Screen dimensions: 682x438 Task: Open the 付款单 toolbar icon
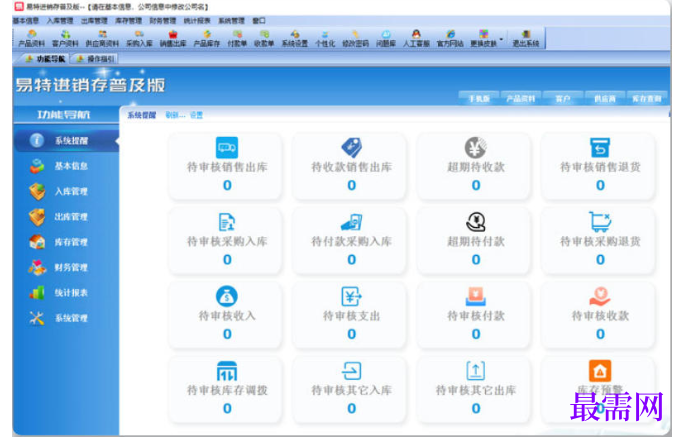click(x=237, y=39)
